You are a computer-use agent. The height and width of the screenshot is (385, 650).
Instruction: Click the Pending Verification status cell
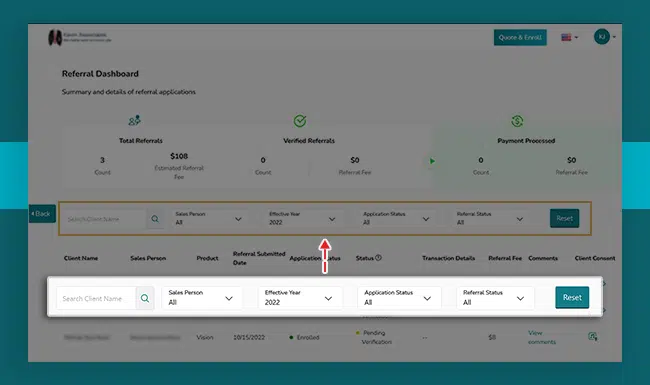click(x=374, y=337)
